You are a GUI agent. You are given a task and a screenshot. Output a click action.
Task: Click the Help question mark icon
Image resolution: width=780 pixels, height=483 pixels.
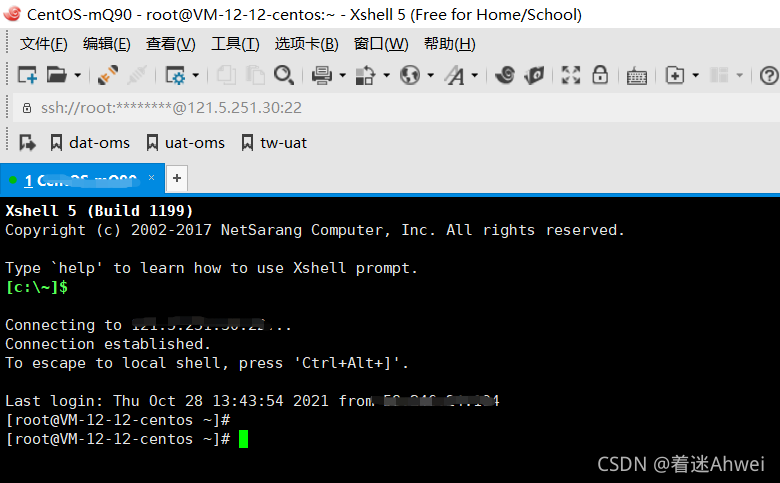(769, 76)
